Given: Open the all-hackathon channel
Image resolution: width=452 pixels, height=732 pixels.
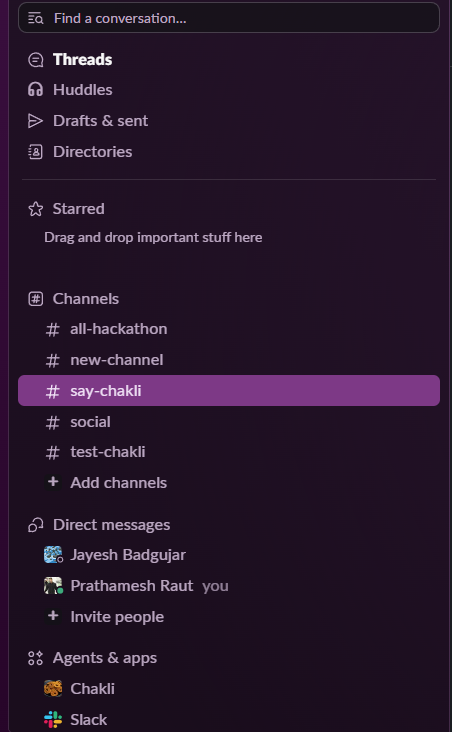Looking at the screenshot, I should point(229,329).
